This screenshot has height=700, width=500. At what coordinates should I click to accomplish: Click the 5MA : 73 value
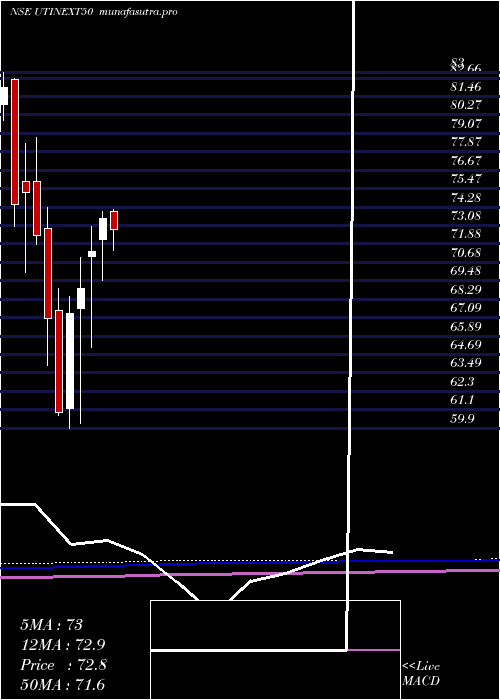52,625
